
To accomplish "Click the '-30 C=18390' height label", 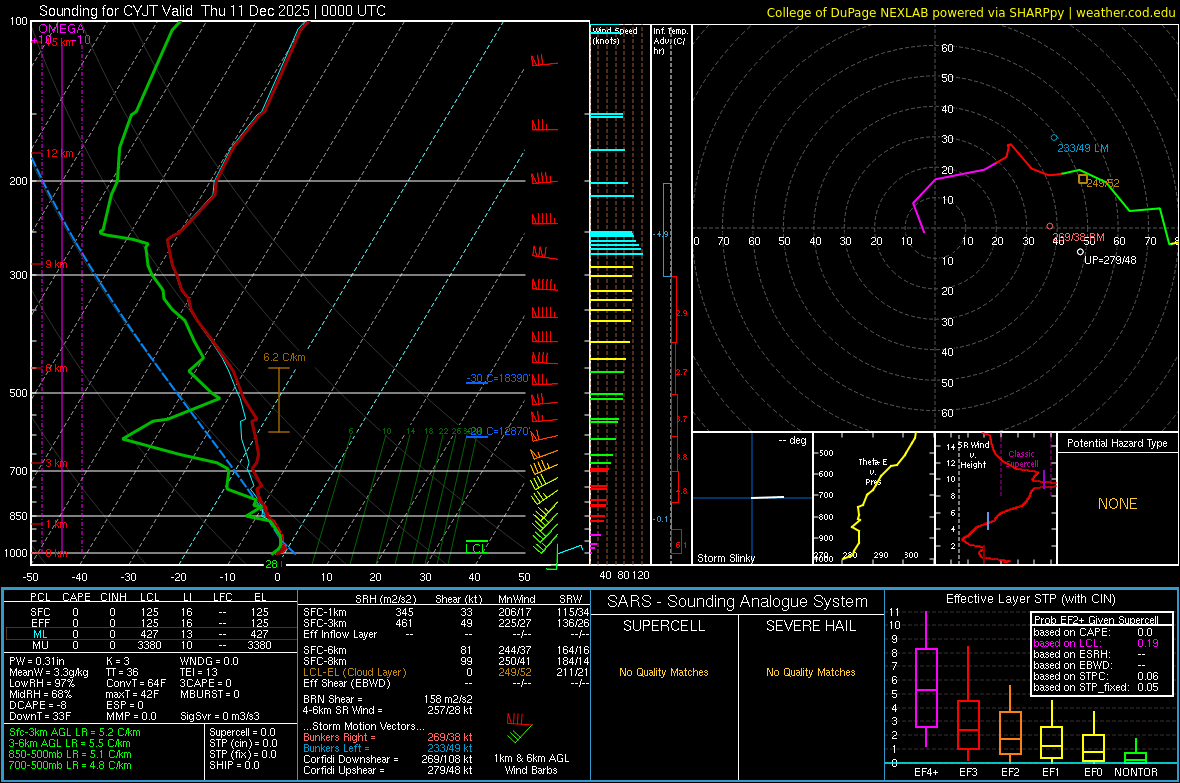I will (498, 378).
